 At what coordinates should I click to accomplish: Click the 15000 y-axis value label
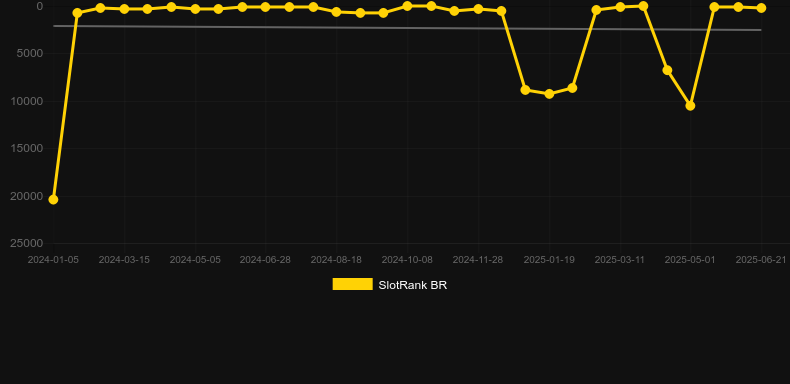(x=27, y=148)
